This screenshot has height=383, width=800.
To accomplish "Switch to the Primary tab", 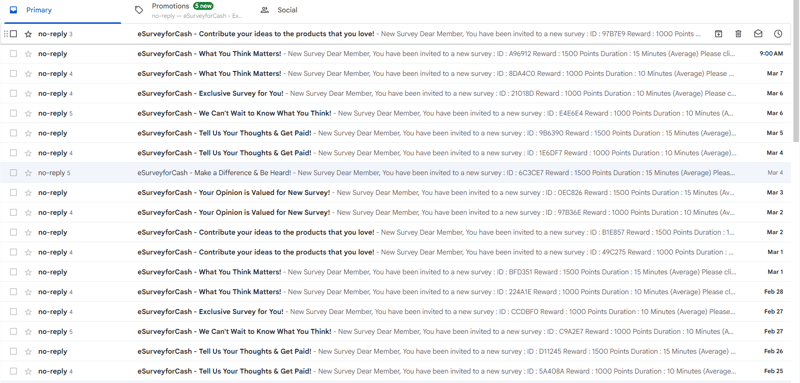I will tap(61, 10).
